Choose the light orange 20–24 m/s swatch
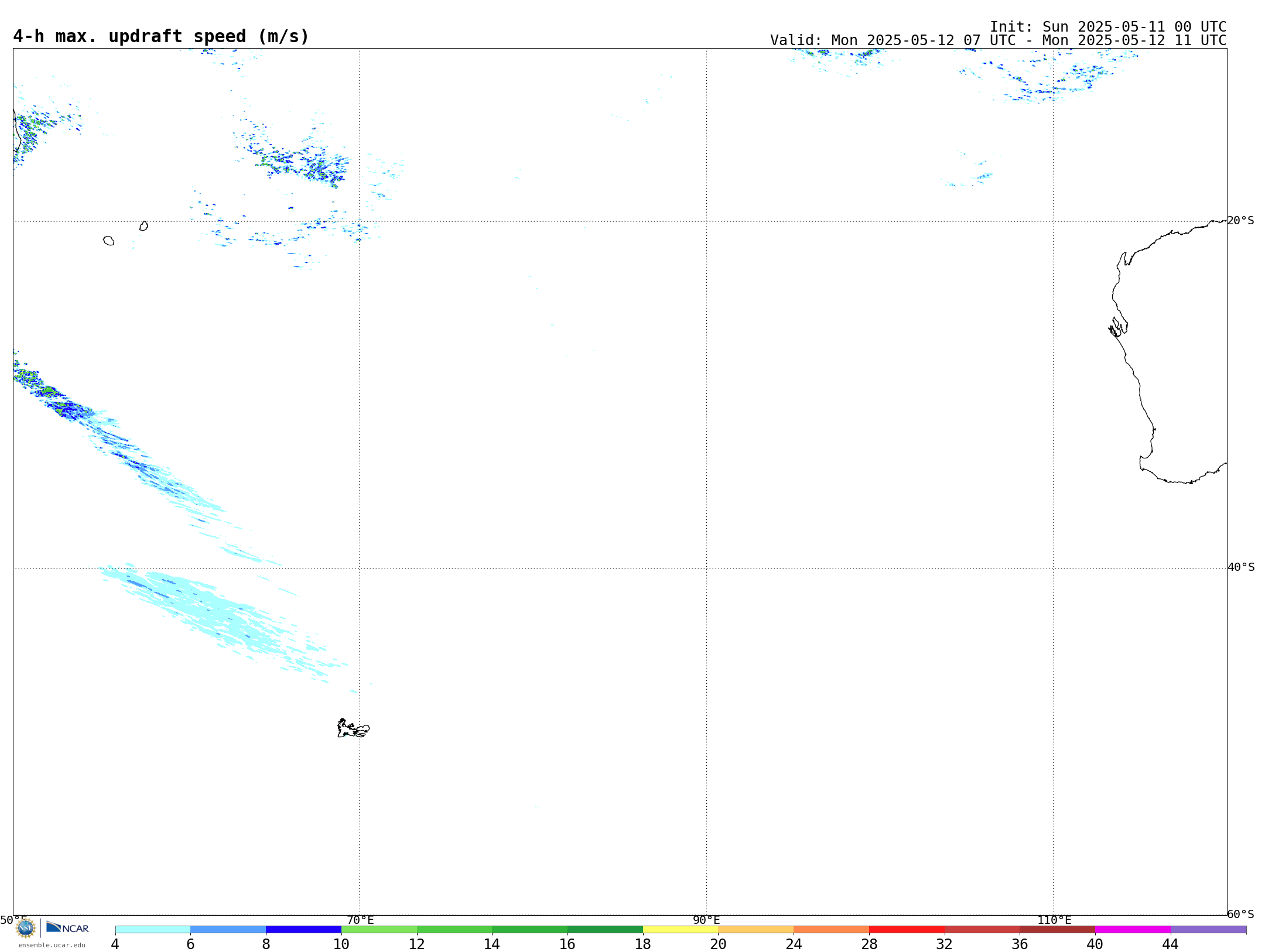This screenshot has width=1265, height=952. (x=756, y=930)
